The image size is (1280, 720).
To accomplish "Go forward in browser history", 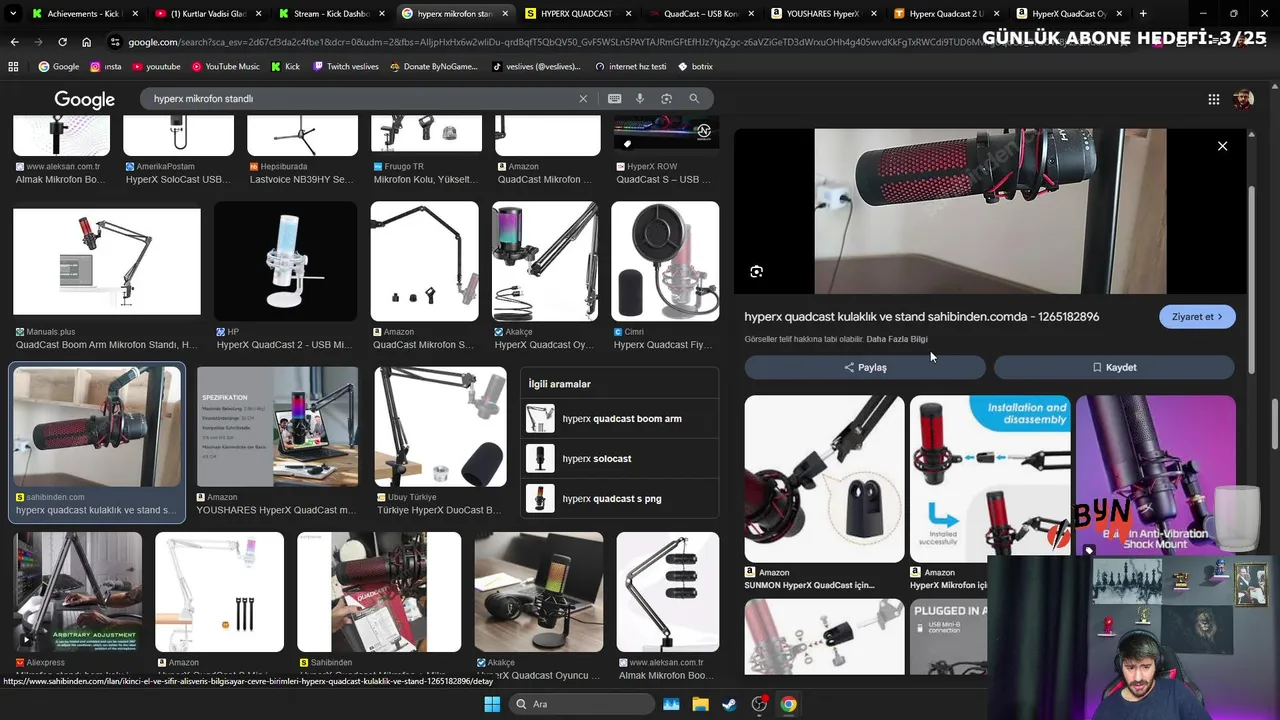I will pyautogui.click(x=38, y=42).
